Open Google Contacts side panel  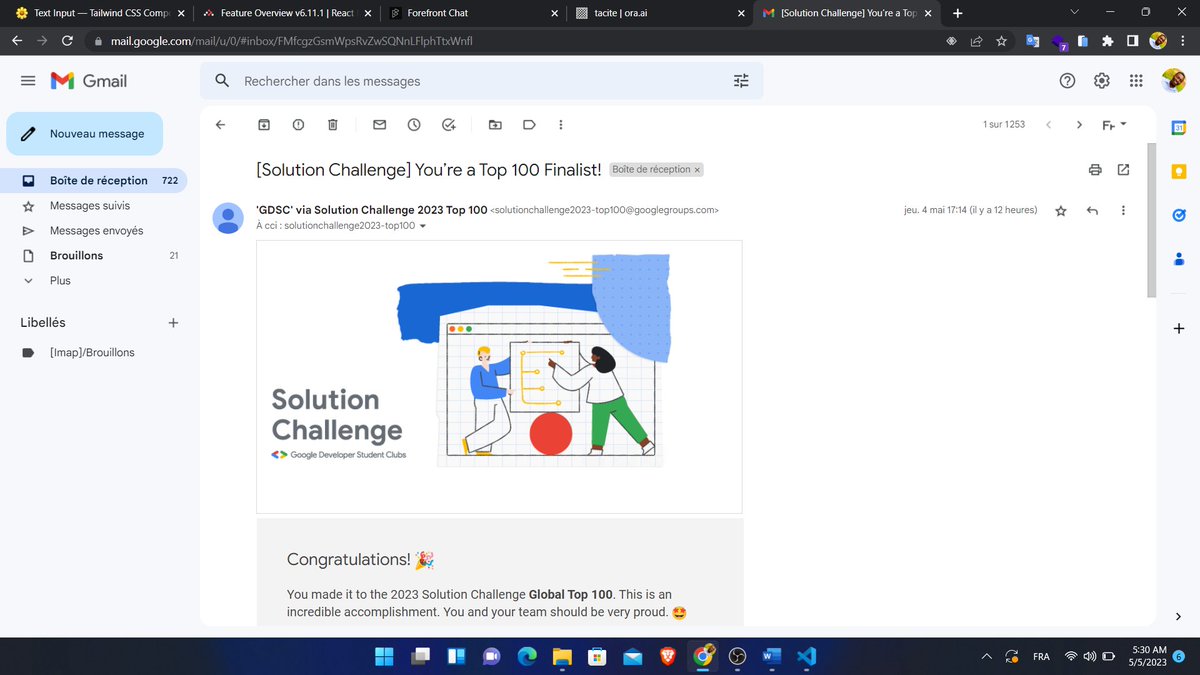pos(1179,259)
